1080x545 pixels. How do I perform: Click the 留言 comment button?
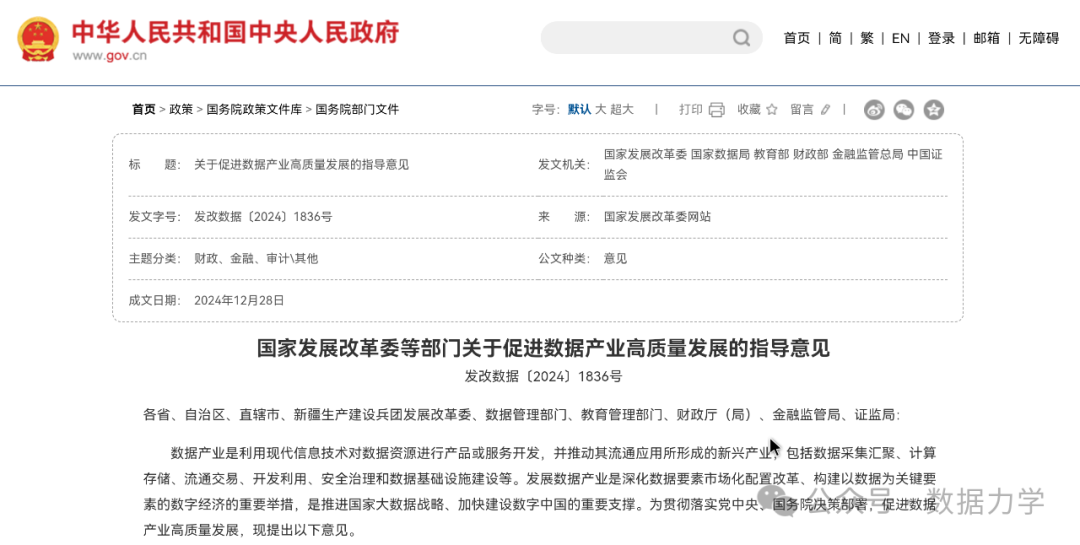(802, 109)
